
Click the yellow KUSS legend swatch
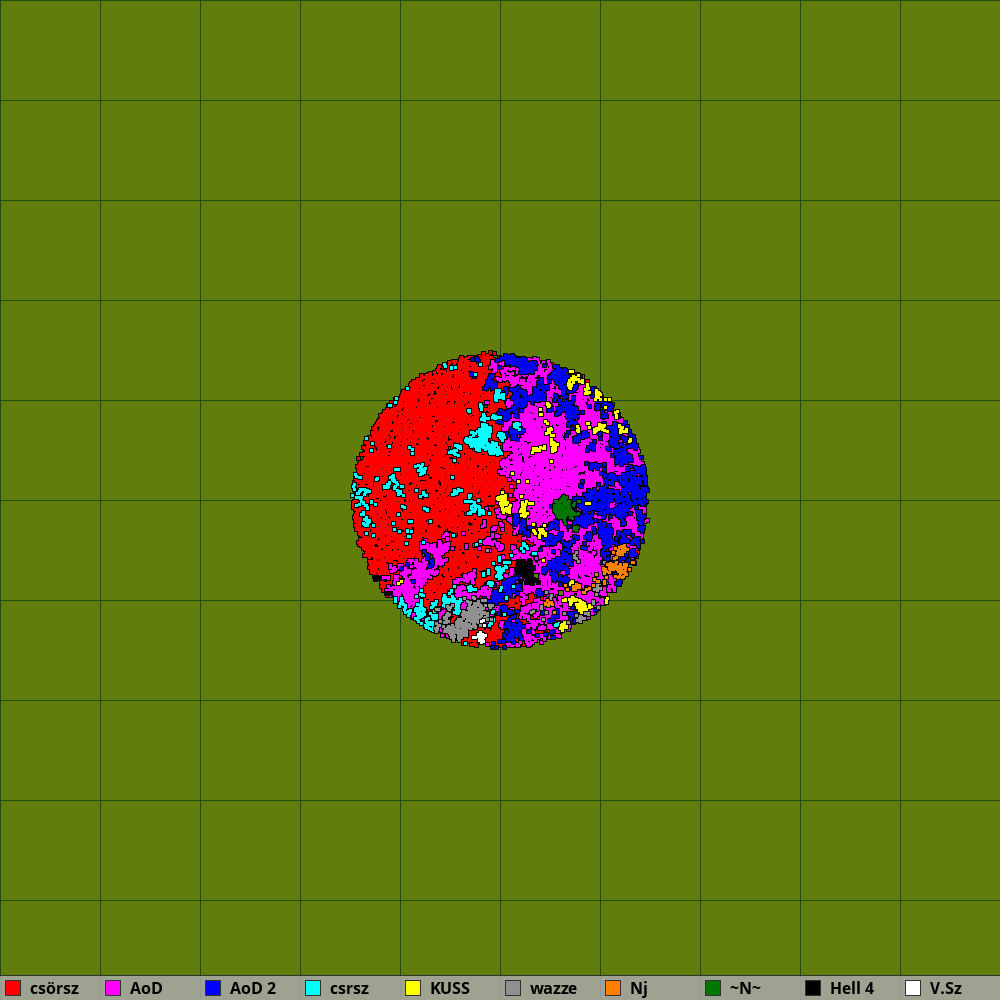pyautogui.click(x=413, y=988)
